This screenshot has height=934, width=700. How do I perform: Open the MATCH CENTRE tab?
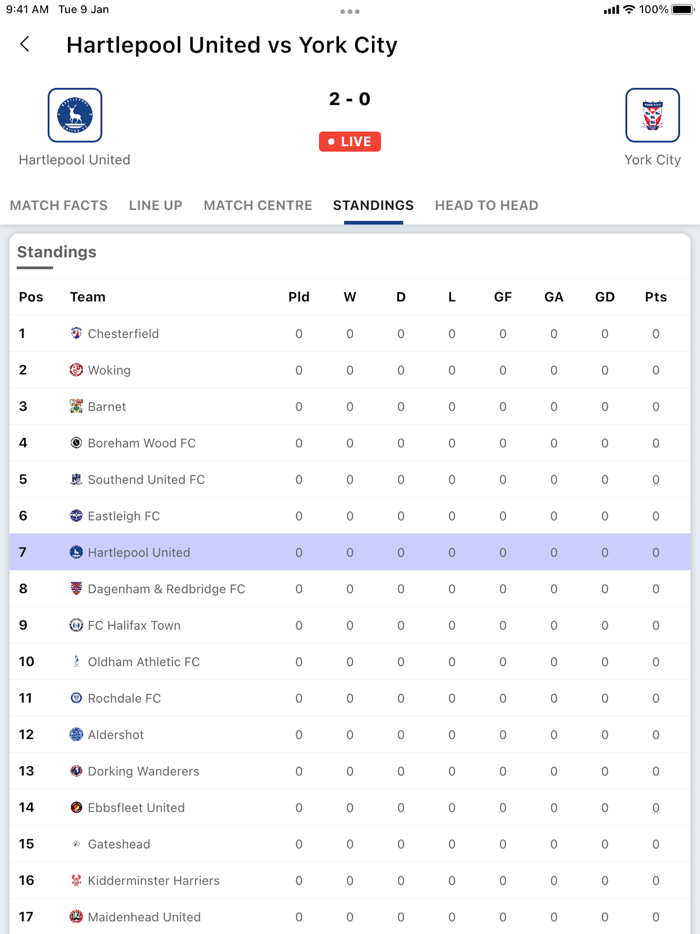click(257, 205)
